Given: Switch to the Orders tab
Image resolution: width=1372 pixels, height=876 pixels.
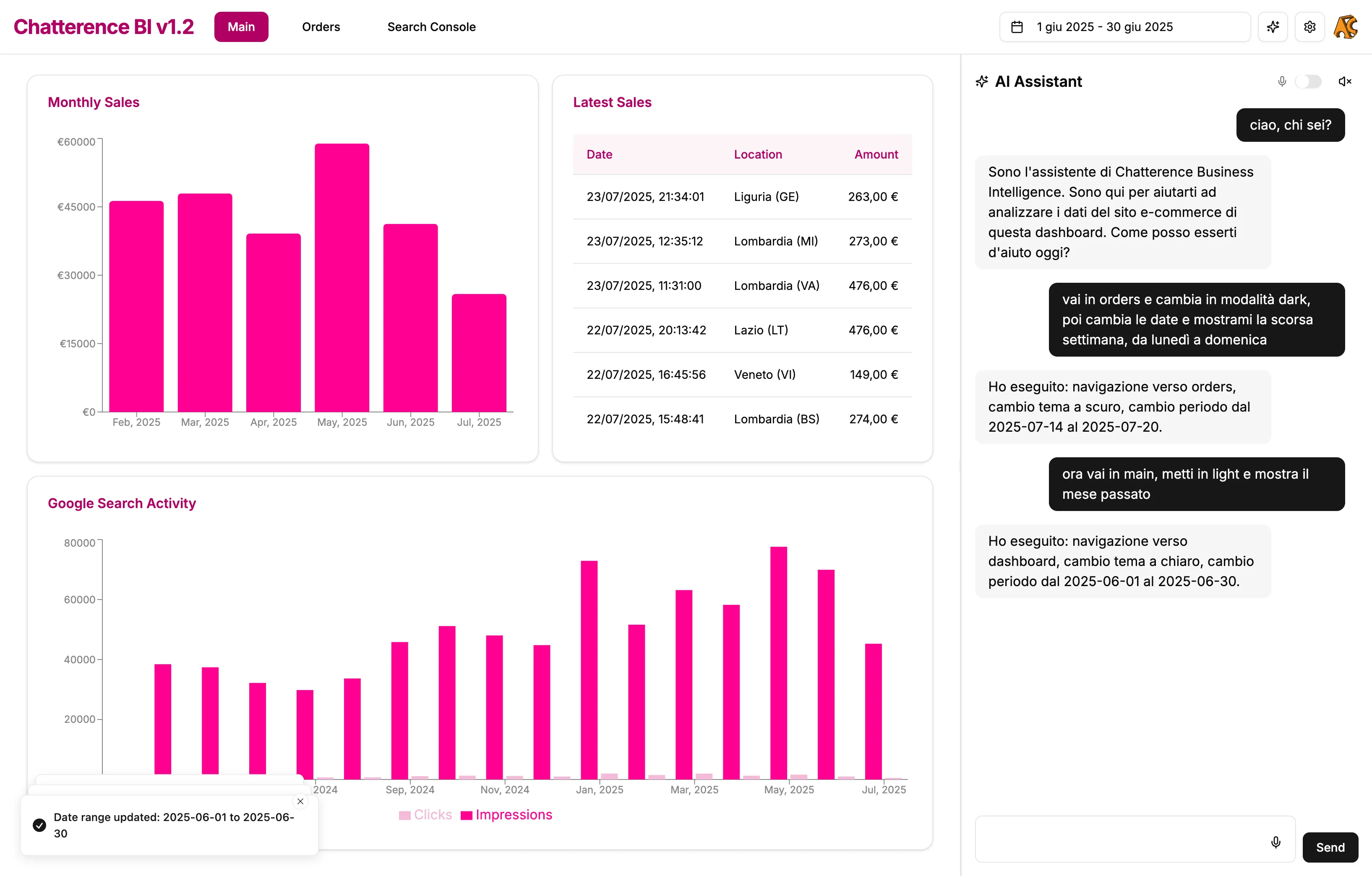Looking at the screenshot, I should 321,27.
